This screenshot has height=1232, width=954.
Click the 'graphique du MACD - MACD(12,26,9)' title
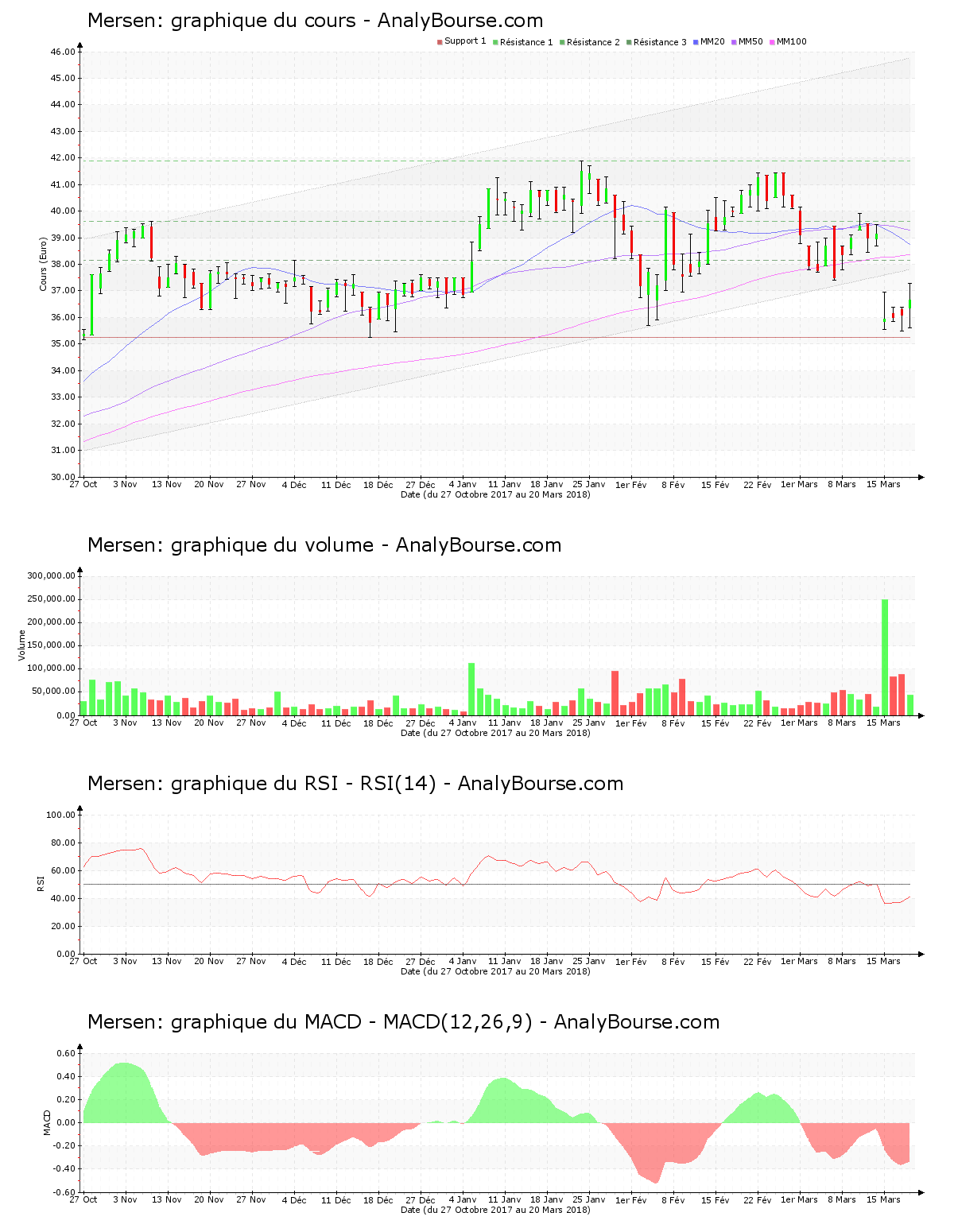click(x=351, y=1022)
